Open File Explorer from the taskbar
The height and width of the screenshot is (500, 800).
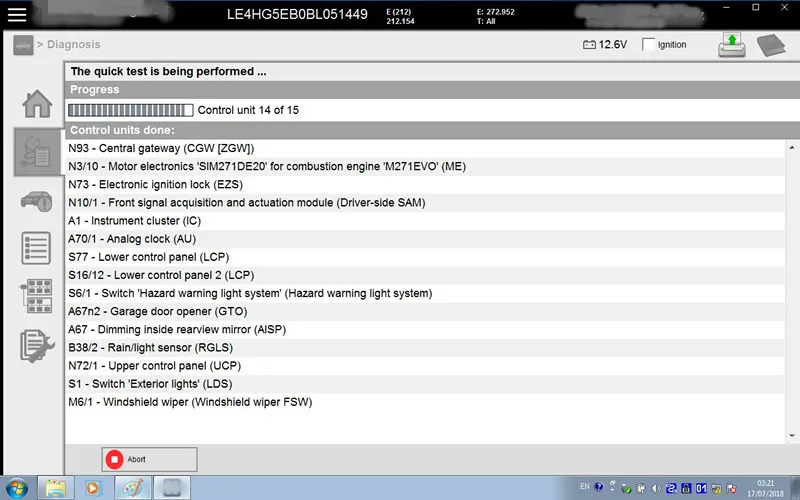(x=56, y=488)
